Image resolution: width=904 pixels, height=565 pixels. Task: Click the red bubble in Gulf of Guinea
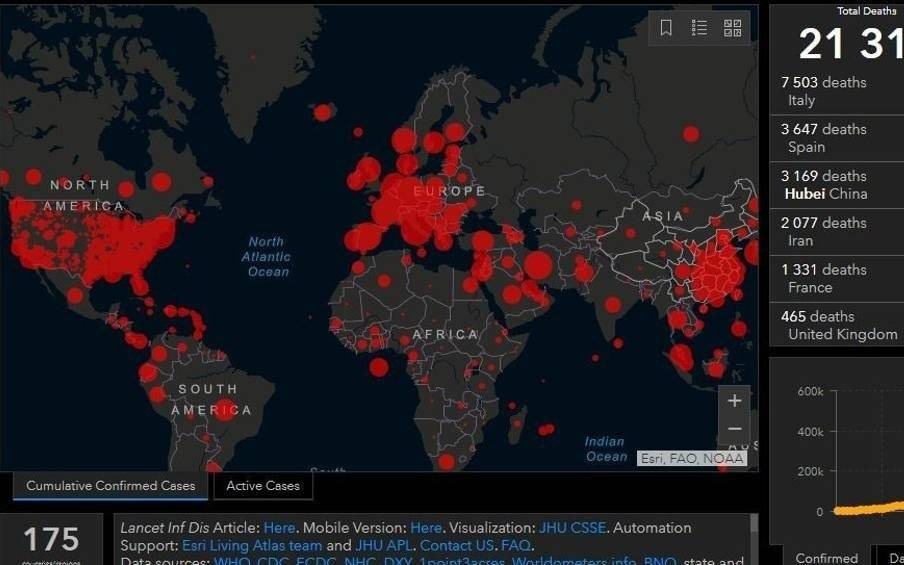[x=379, y=367]
